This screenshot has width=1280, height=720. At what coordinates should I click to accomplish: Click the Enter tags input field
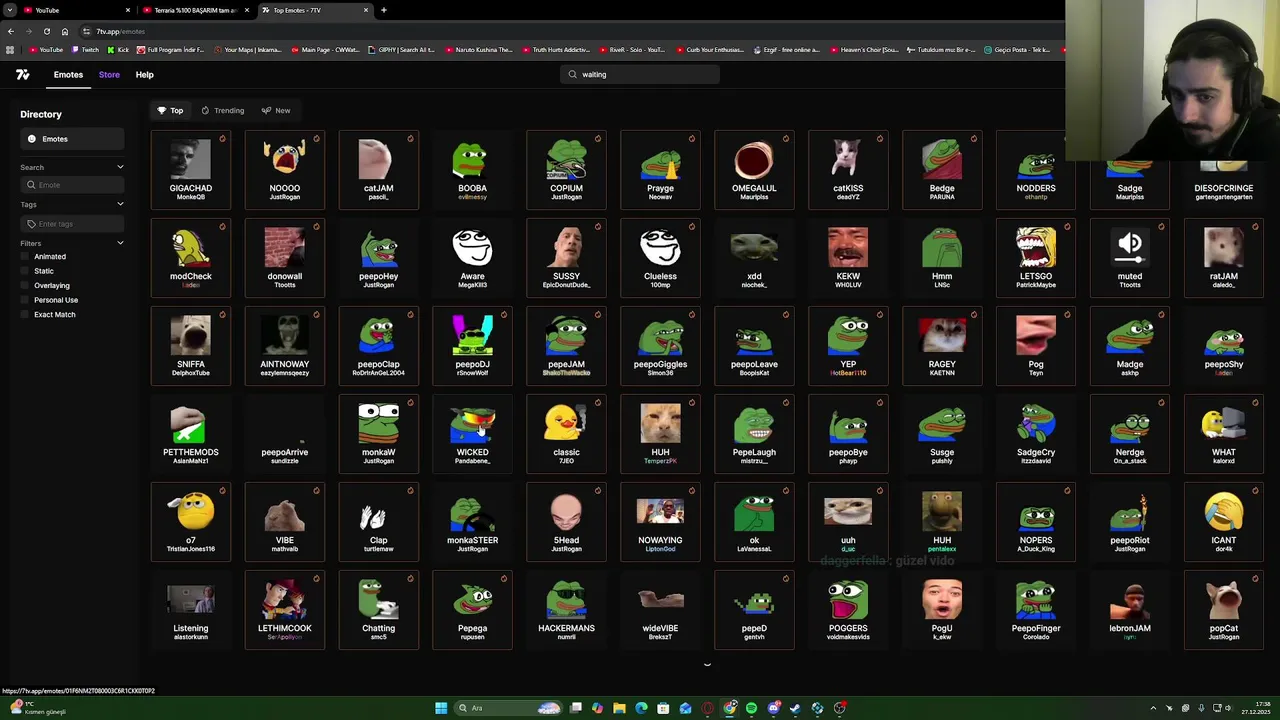[72, 224]
